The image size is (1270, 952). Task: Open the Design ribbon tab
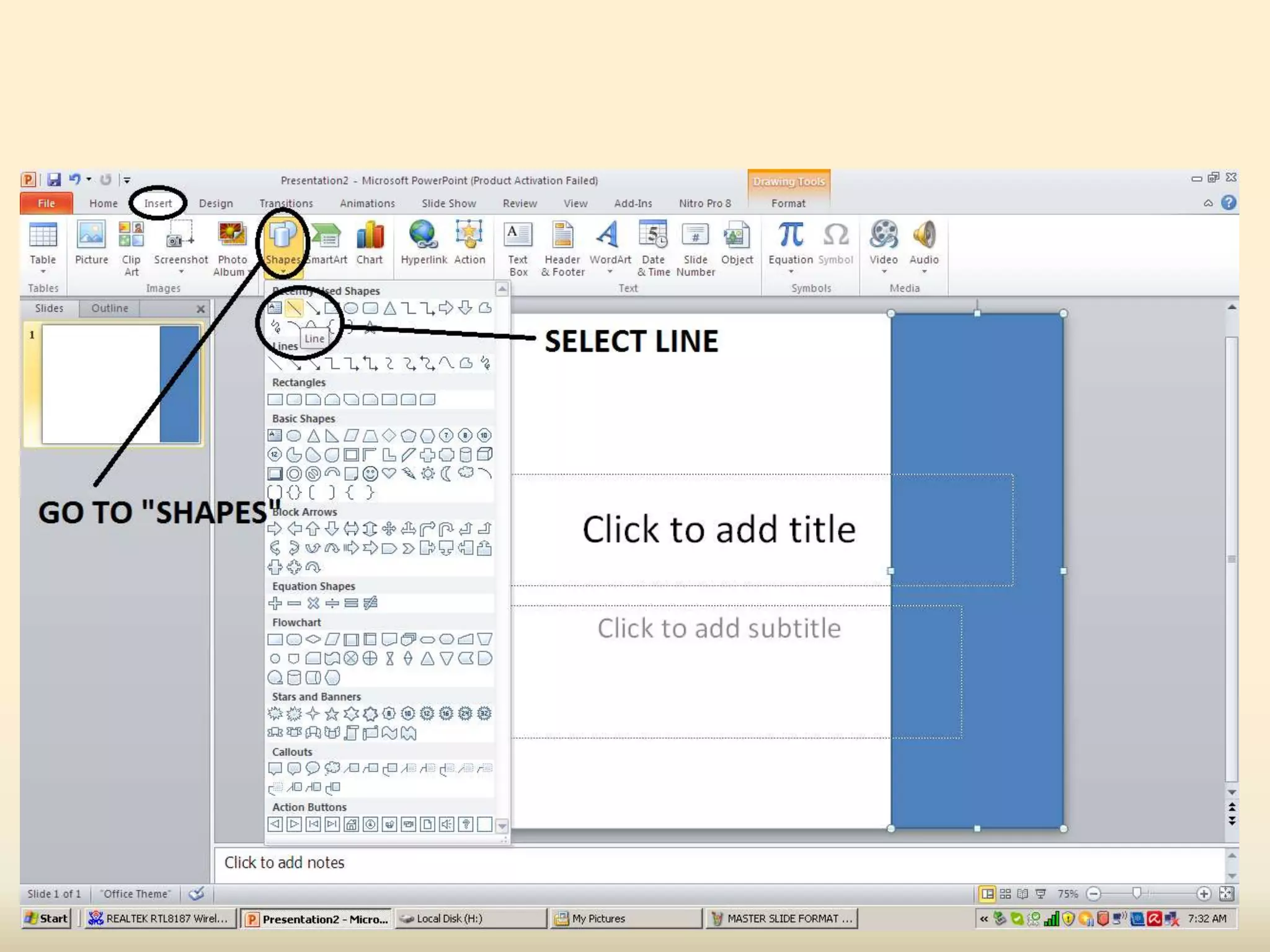pos(216,203)
